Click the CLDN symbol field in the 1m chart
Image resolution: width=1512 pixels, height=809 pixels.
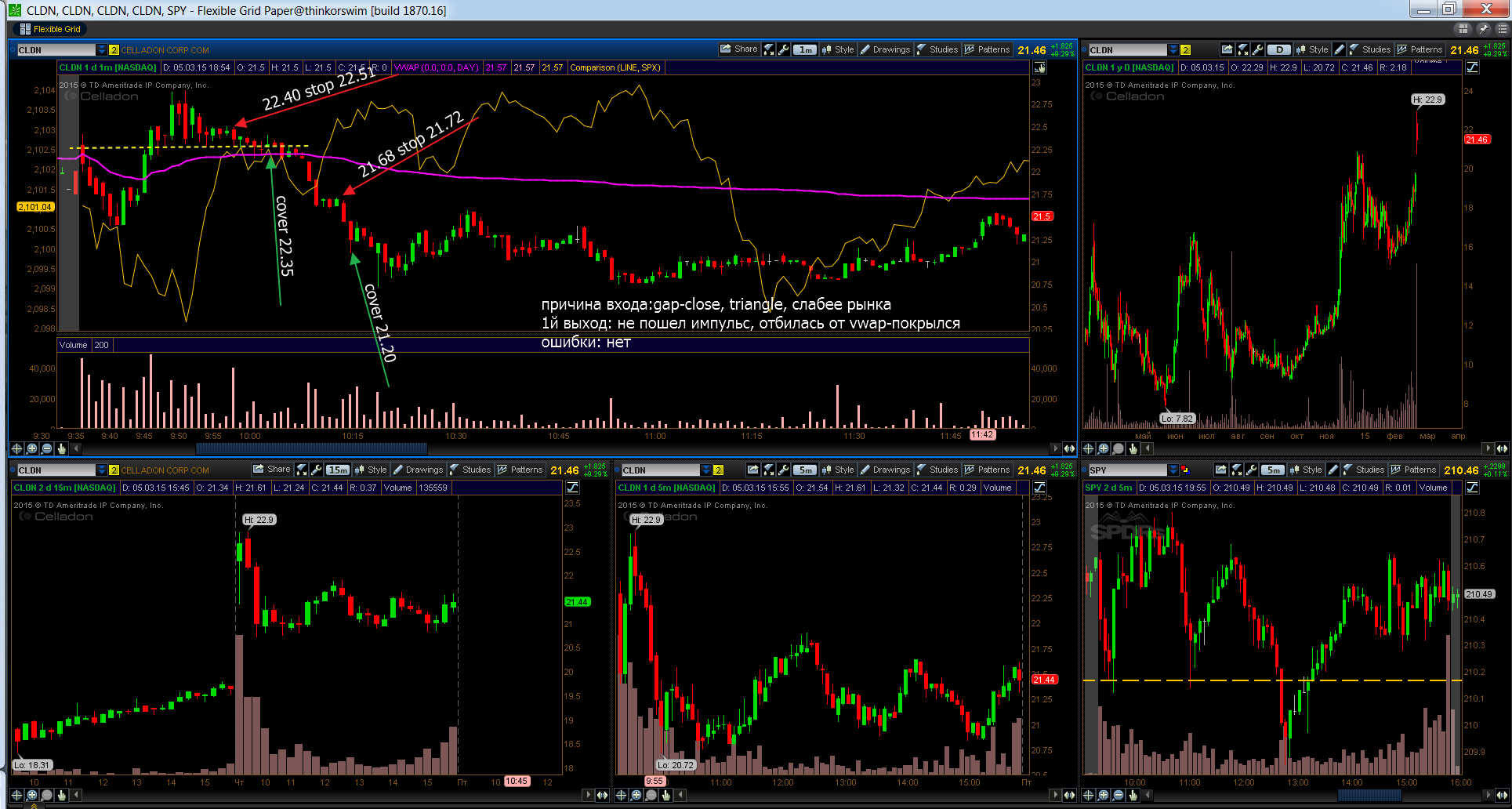[x=56, y=50]
